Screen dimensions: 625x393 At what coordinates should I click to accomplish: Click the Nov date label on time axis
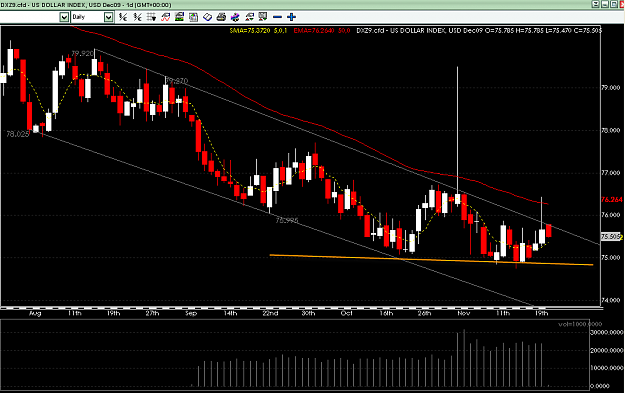click(x=464, y=313)
